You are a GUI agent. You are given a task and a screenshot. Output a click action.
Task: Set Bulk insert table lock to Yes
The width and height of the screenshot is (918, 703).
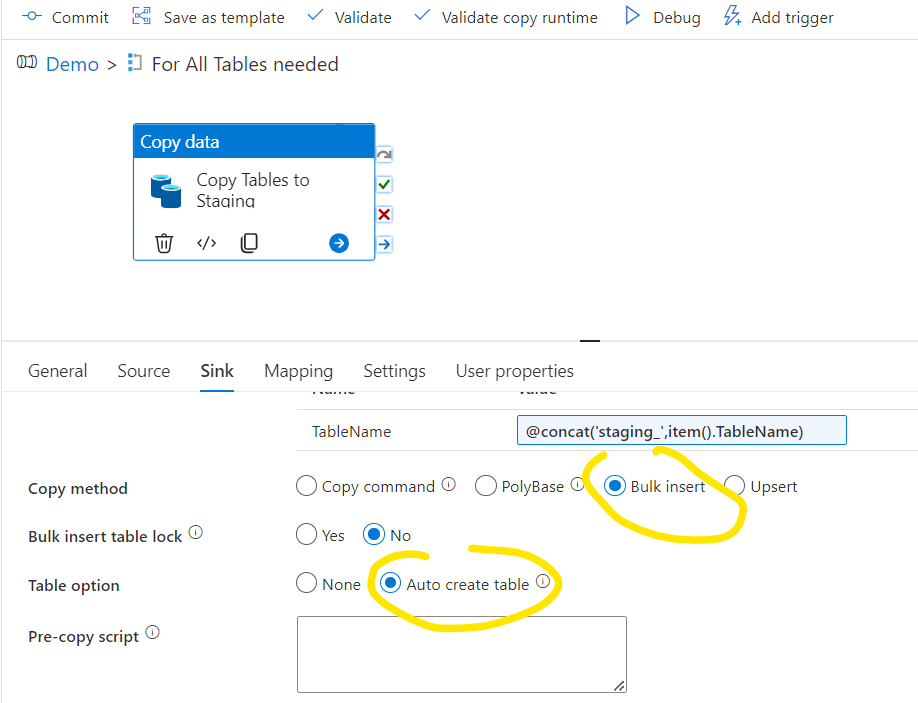(307, 535)
